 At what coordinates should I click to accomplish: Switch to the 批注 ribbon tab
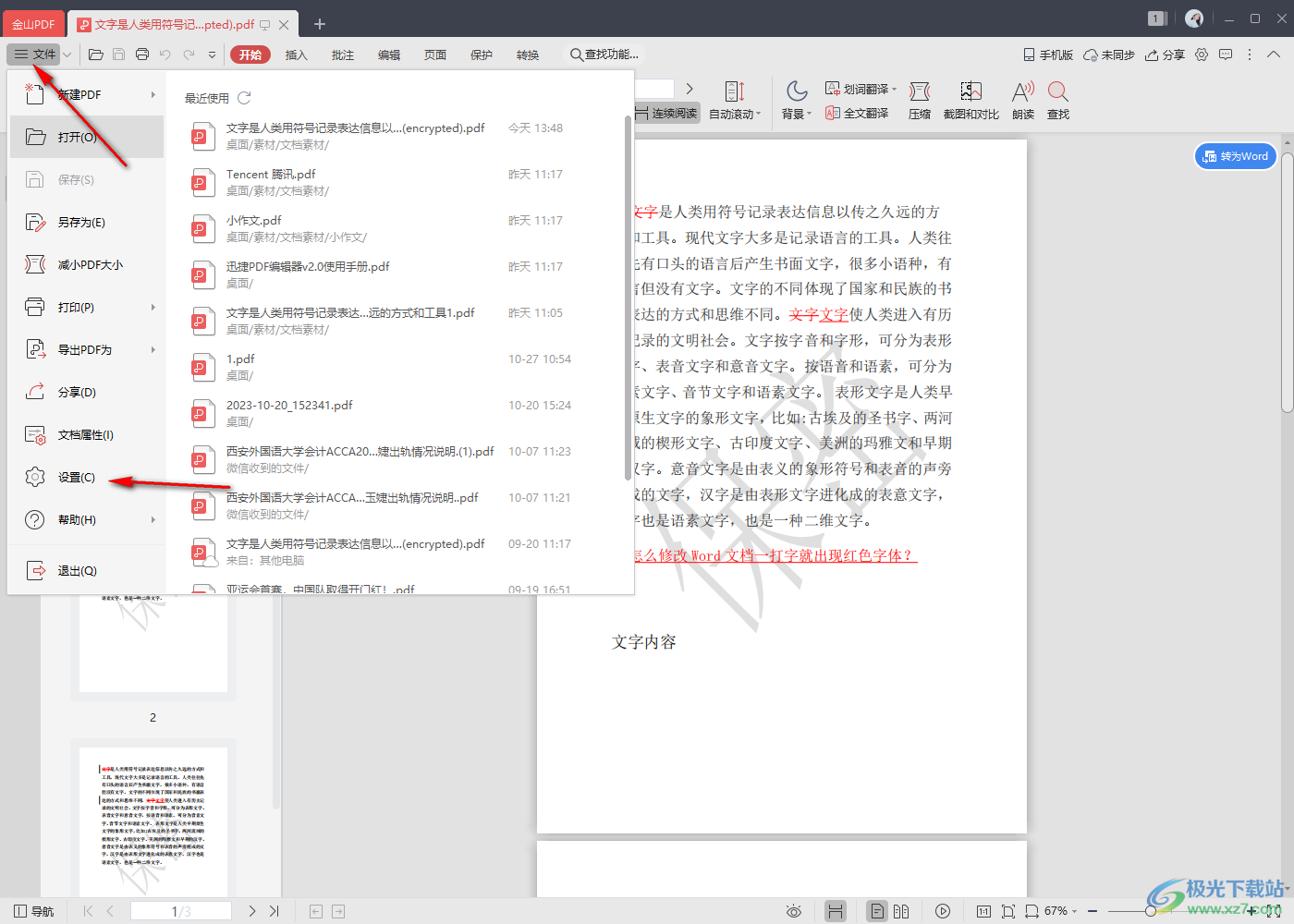342,55
